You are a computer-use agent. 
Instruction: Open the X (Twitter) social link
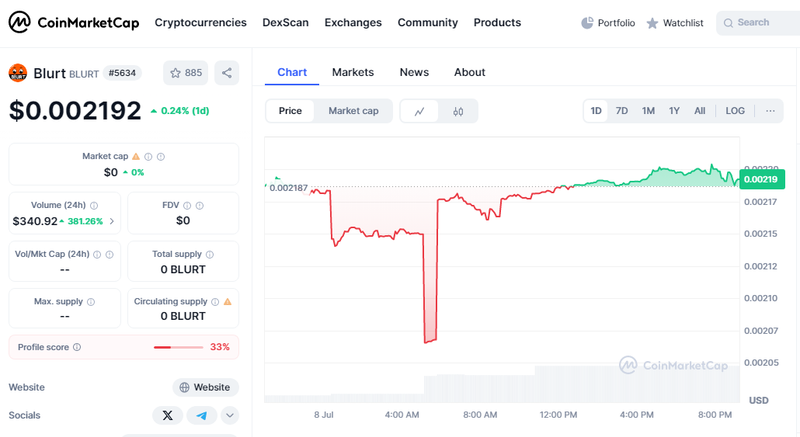tap(167, 415)
